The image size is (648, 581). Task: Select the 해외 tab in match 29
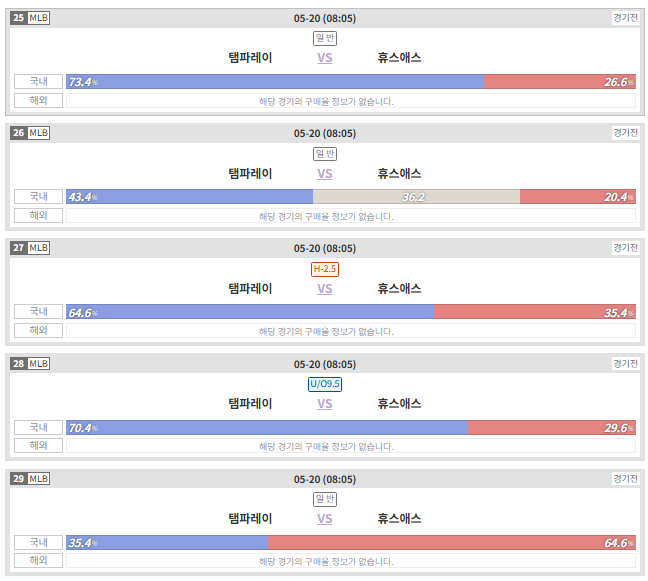coord(38,560)
